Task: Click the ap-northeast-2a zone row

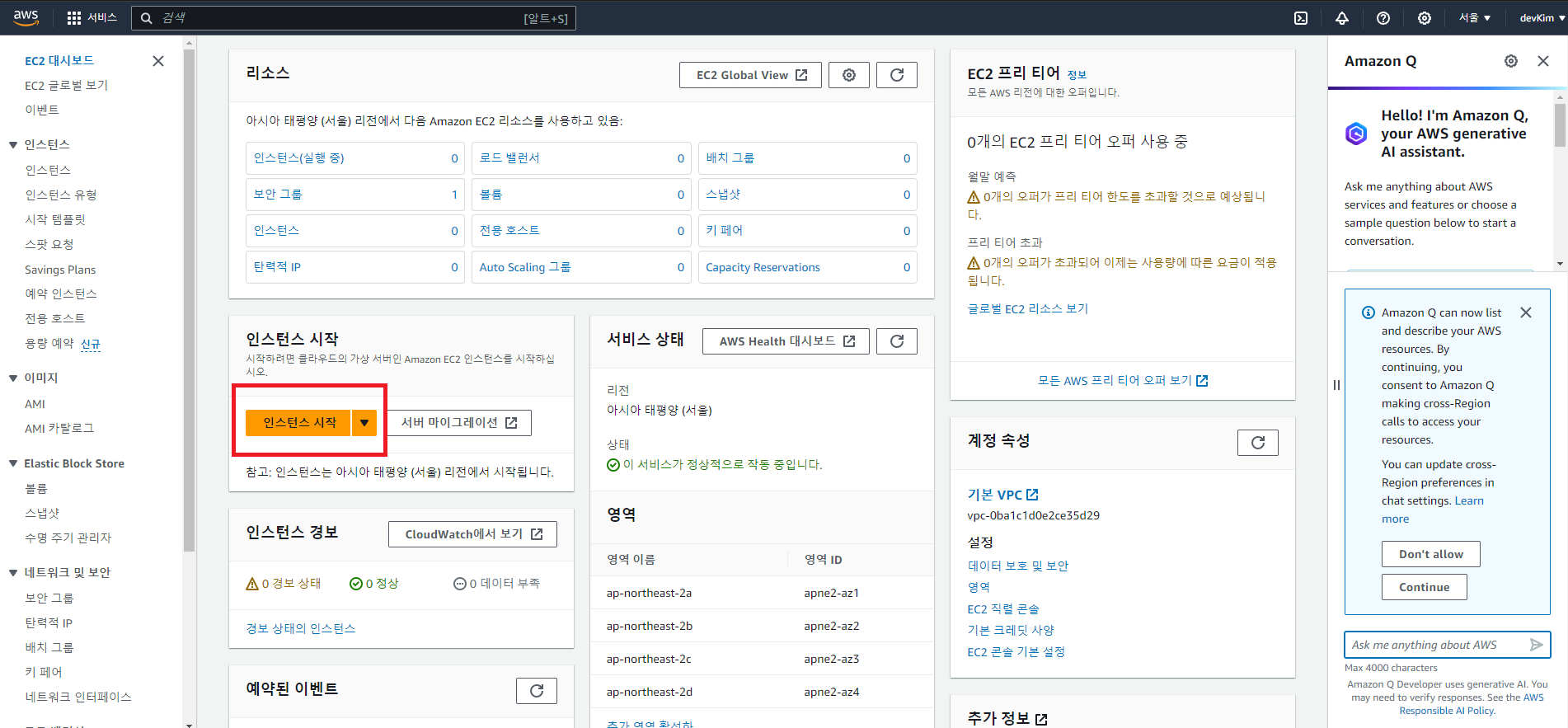Action: pos(763,593)
